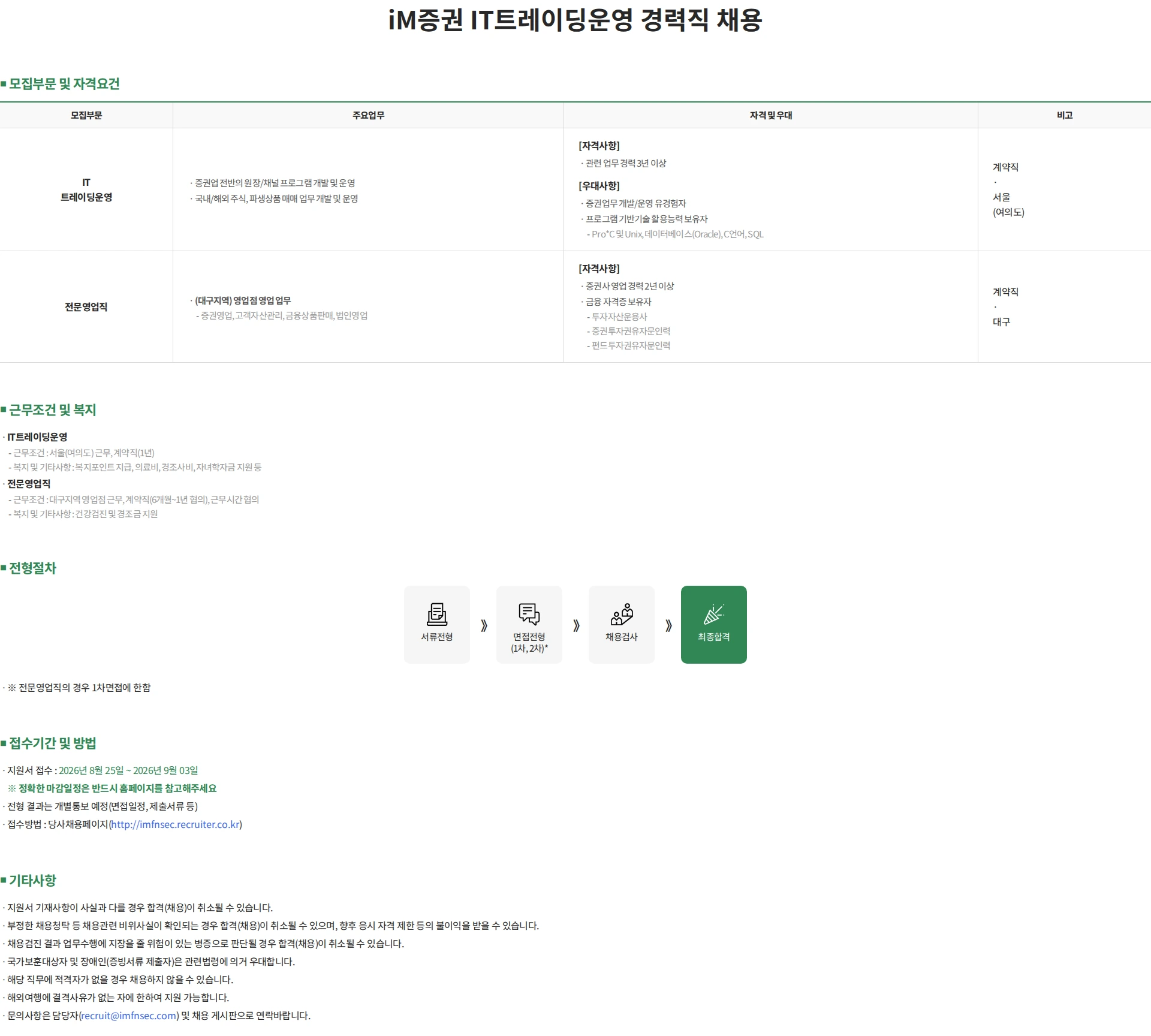This screenshot has width=1151, height=1036.
Task: Click 채용검진 결과 업무수행에 지장 line
Action: [x=206, y=944]
